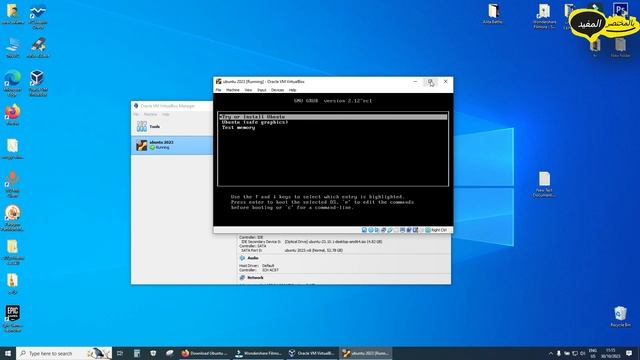Open the Help menu in VirtualBox Manager

pos(165,114)
